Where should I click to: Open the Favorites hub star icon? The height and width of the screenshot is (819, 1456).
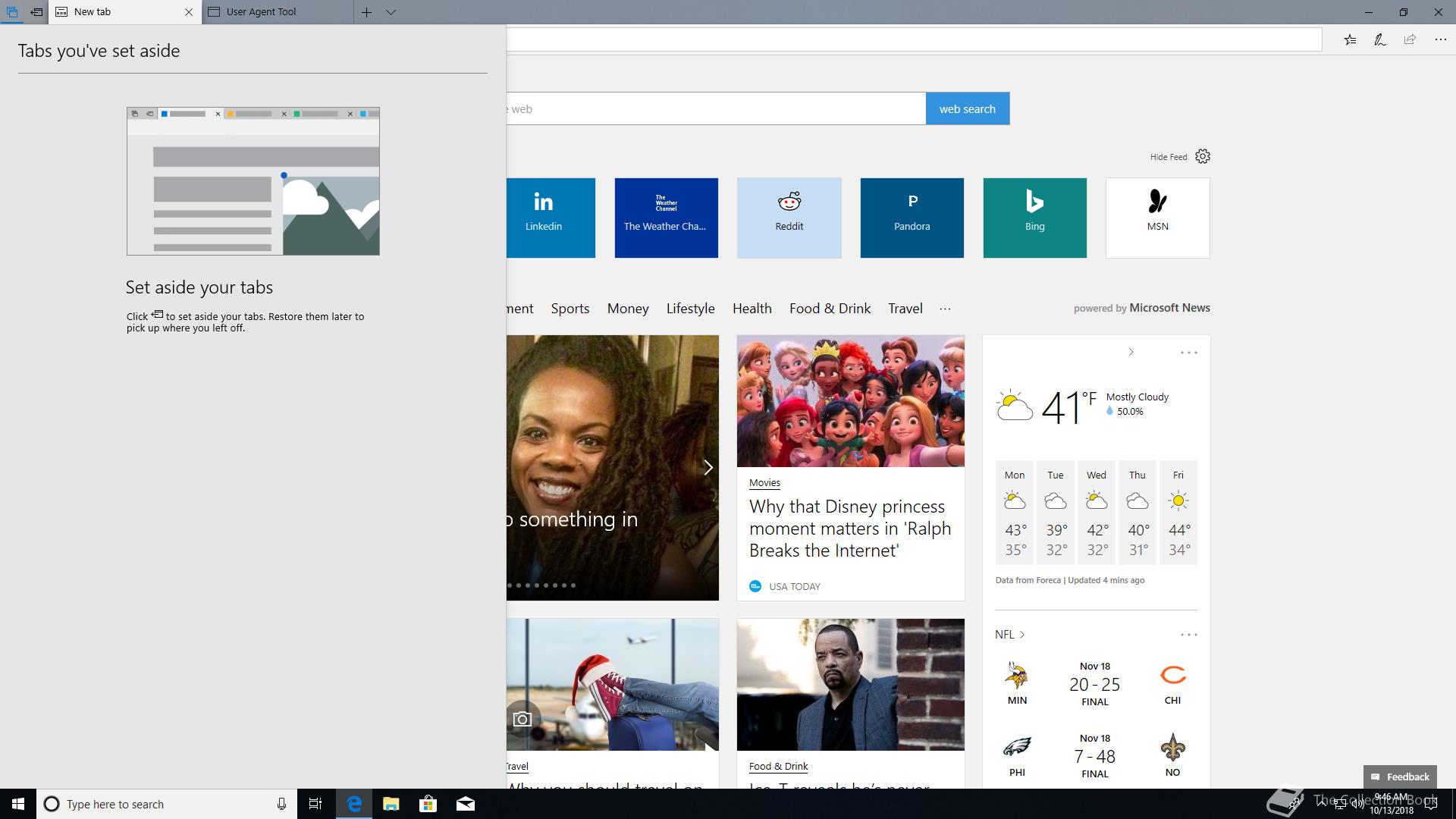coord(1350,39)
